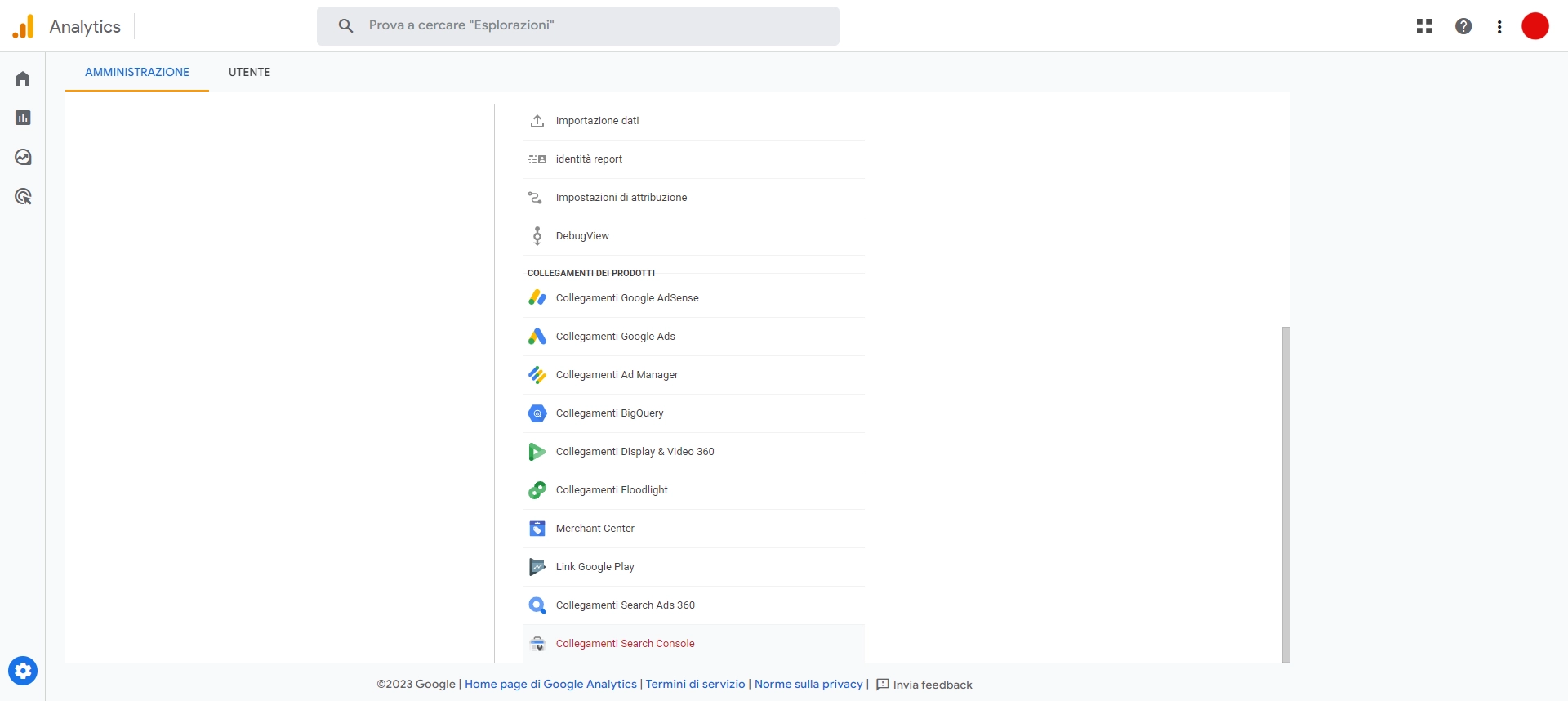Click the Display & Video 360 icon
The height and width of the screenshot is (701, 1568).
pyautogui.click(x=537, y=452)
